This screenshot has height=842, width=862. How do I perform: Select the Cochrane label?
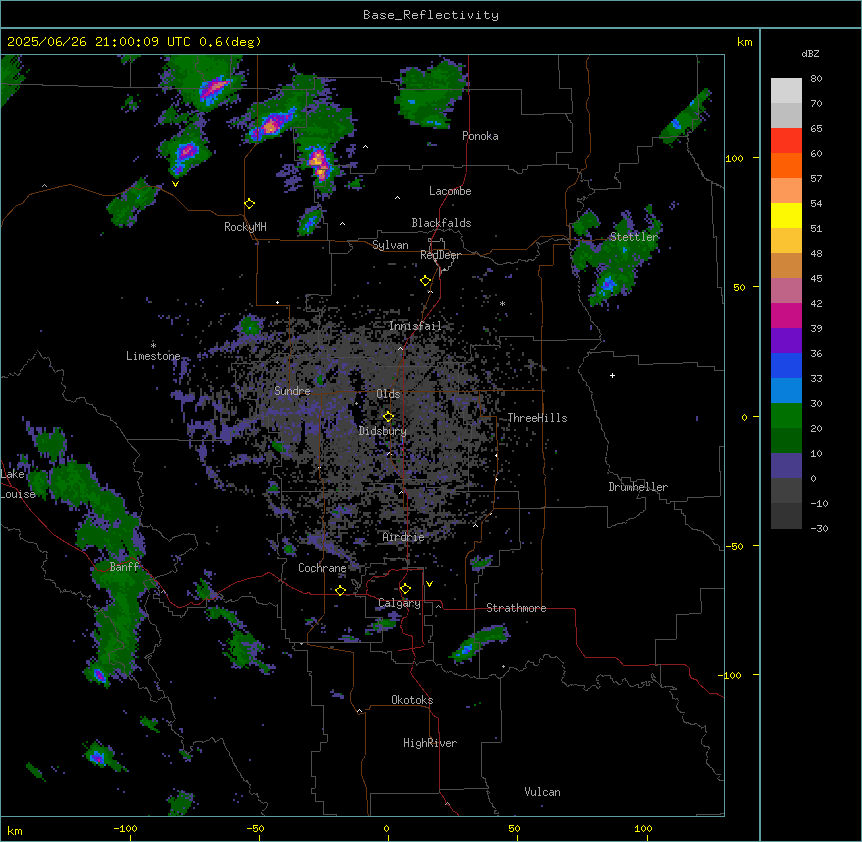322,568
